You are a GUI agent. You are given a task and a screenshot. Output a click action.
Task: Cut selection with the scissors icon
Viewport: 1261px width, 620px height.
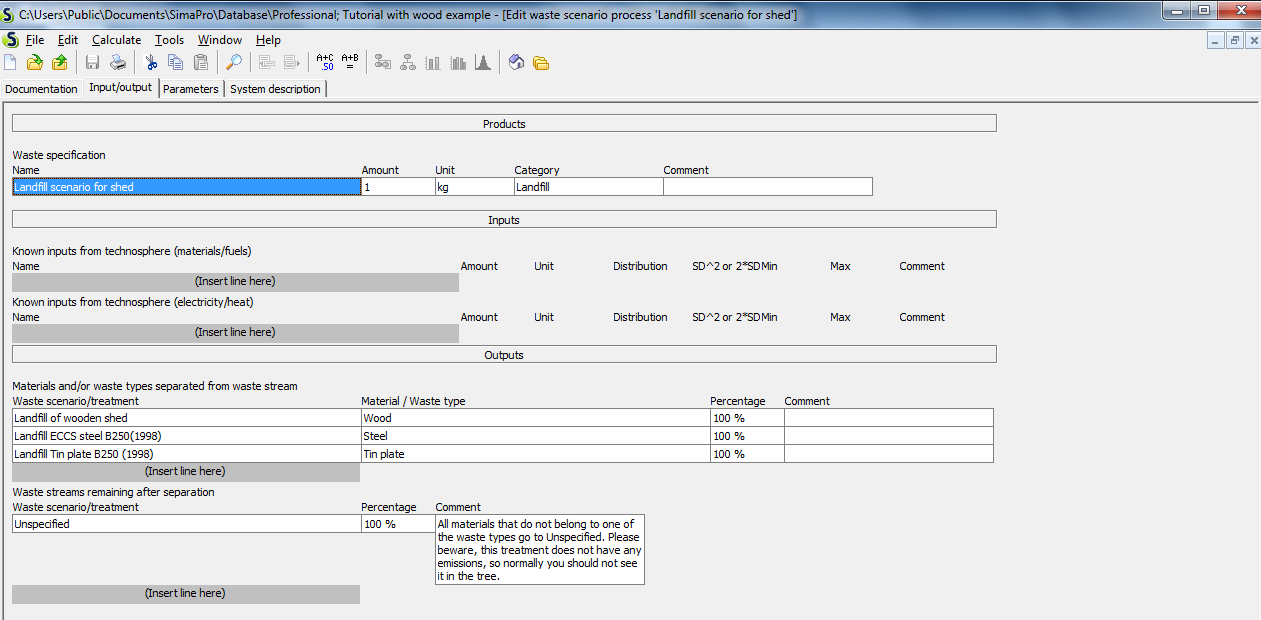click(x=151, y=63)
